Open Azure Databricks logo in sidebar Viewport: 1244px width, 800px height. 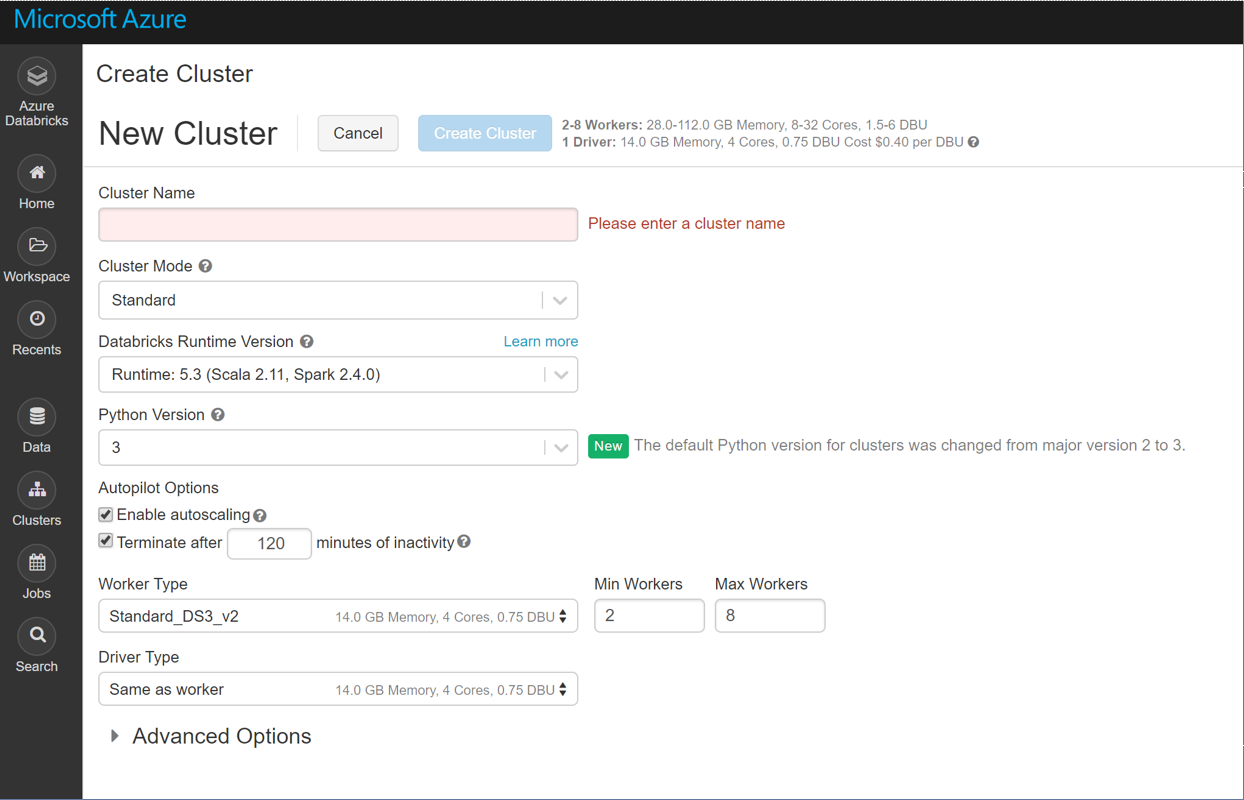tap(37, 76)
